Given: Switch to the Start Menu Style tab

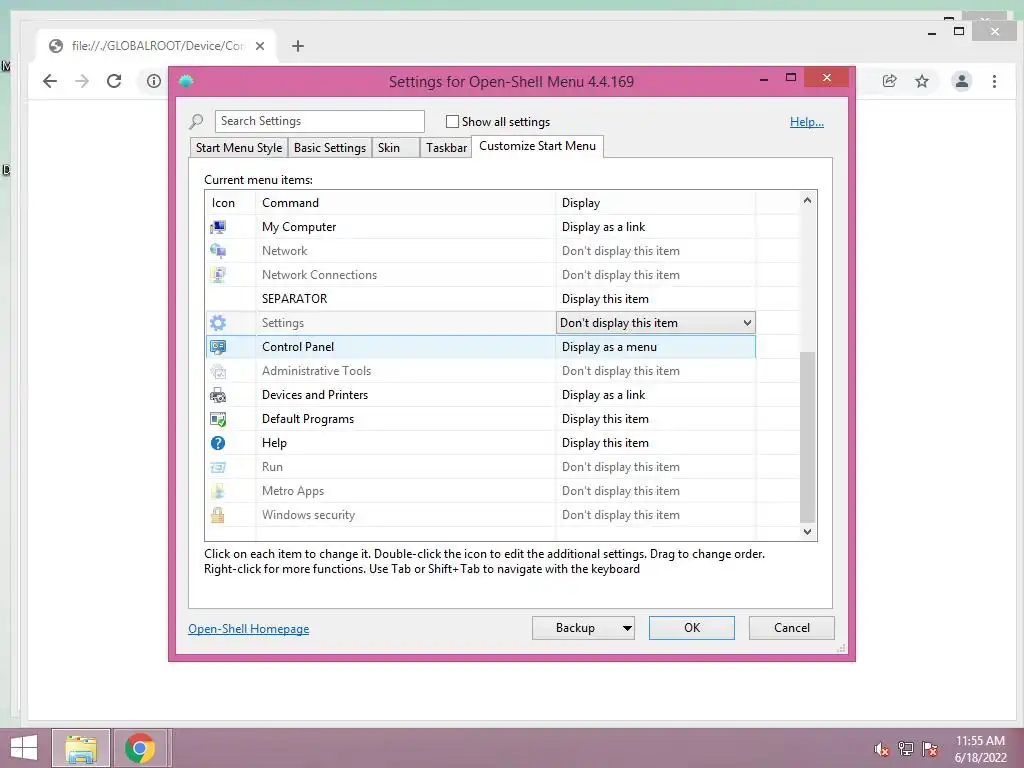Looking at the screenshot, I should 239,148.
